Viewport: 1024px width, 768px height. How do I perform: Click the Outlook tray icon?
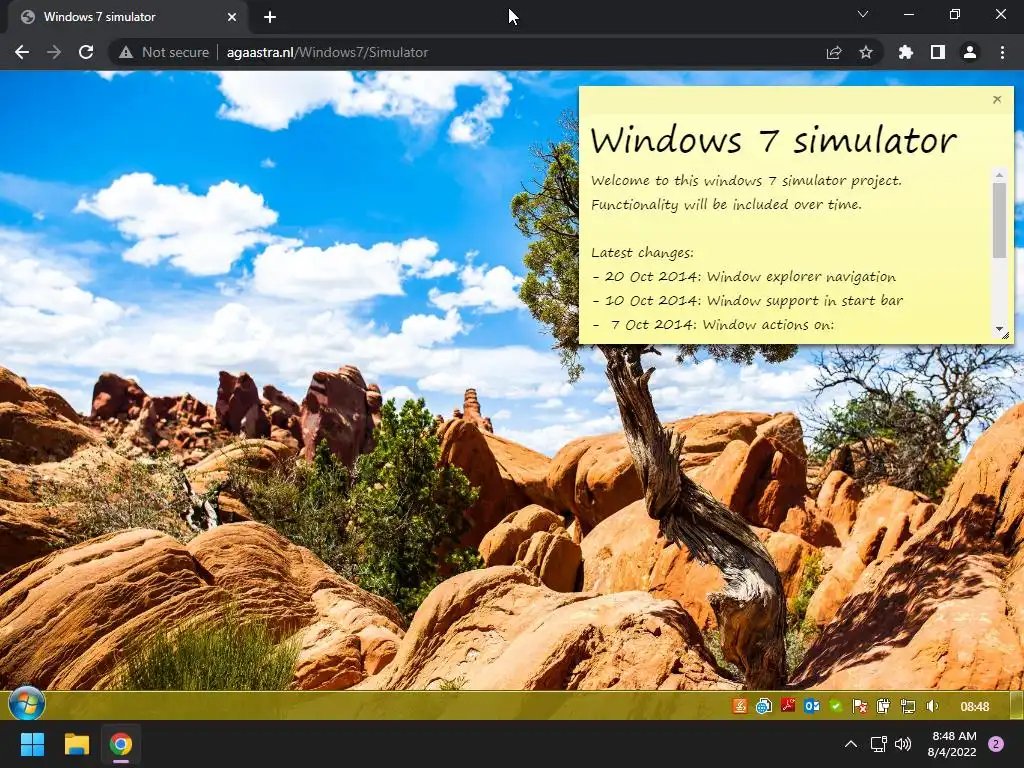point(812,706)
